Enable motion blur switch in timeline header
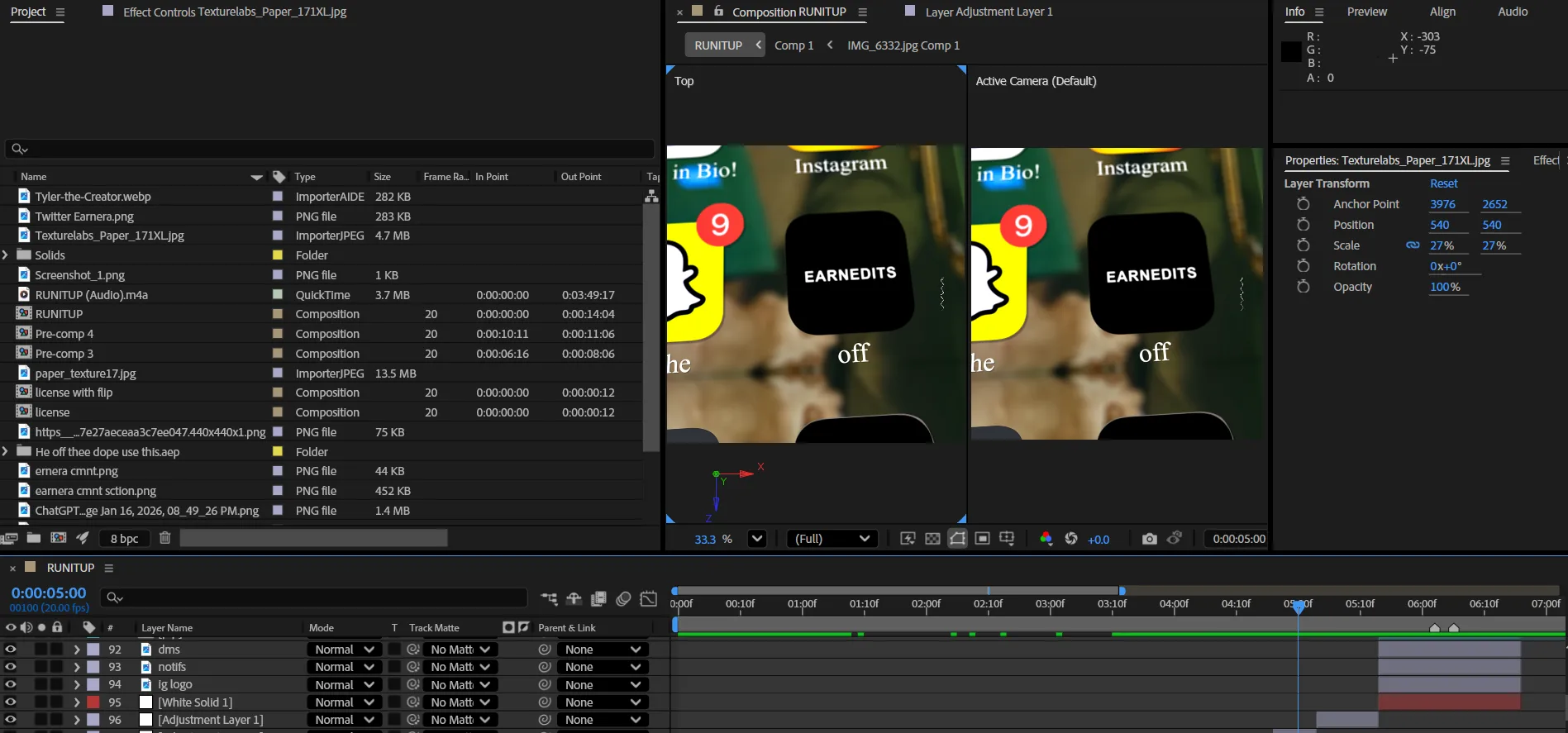This screenshot has width=1568, height=733. click(x=624, y=598)
